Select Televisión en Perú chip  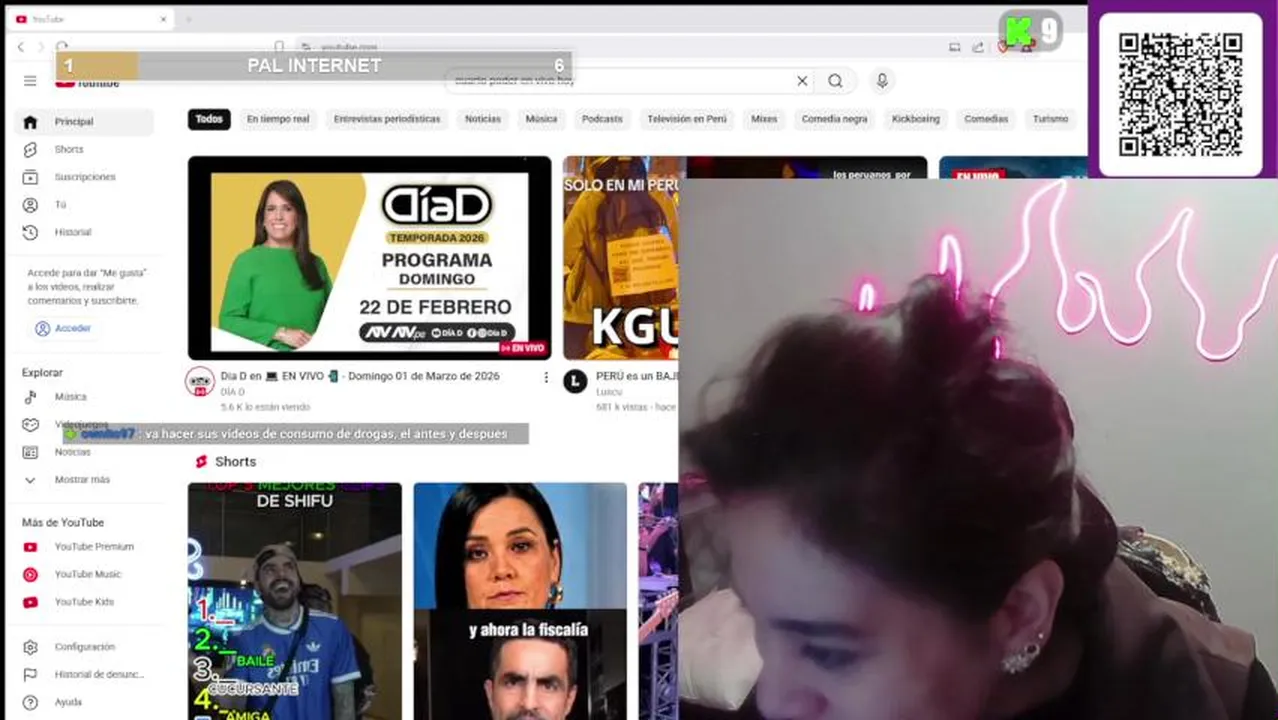(687, 119)
